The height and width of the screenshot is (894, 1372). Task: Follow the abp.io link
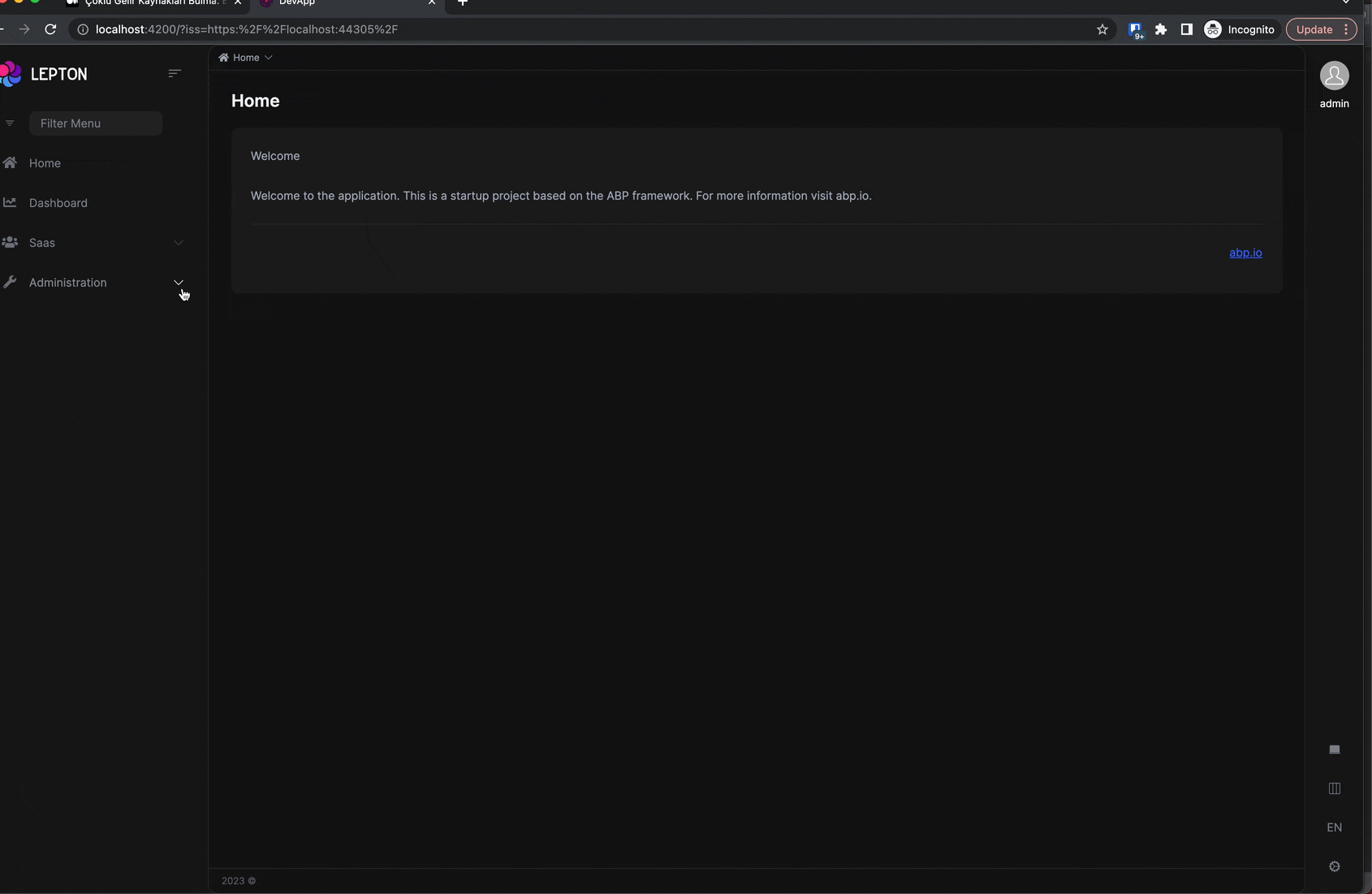[x=1245, y=253]
